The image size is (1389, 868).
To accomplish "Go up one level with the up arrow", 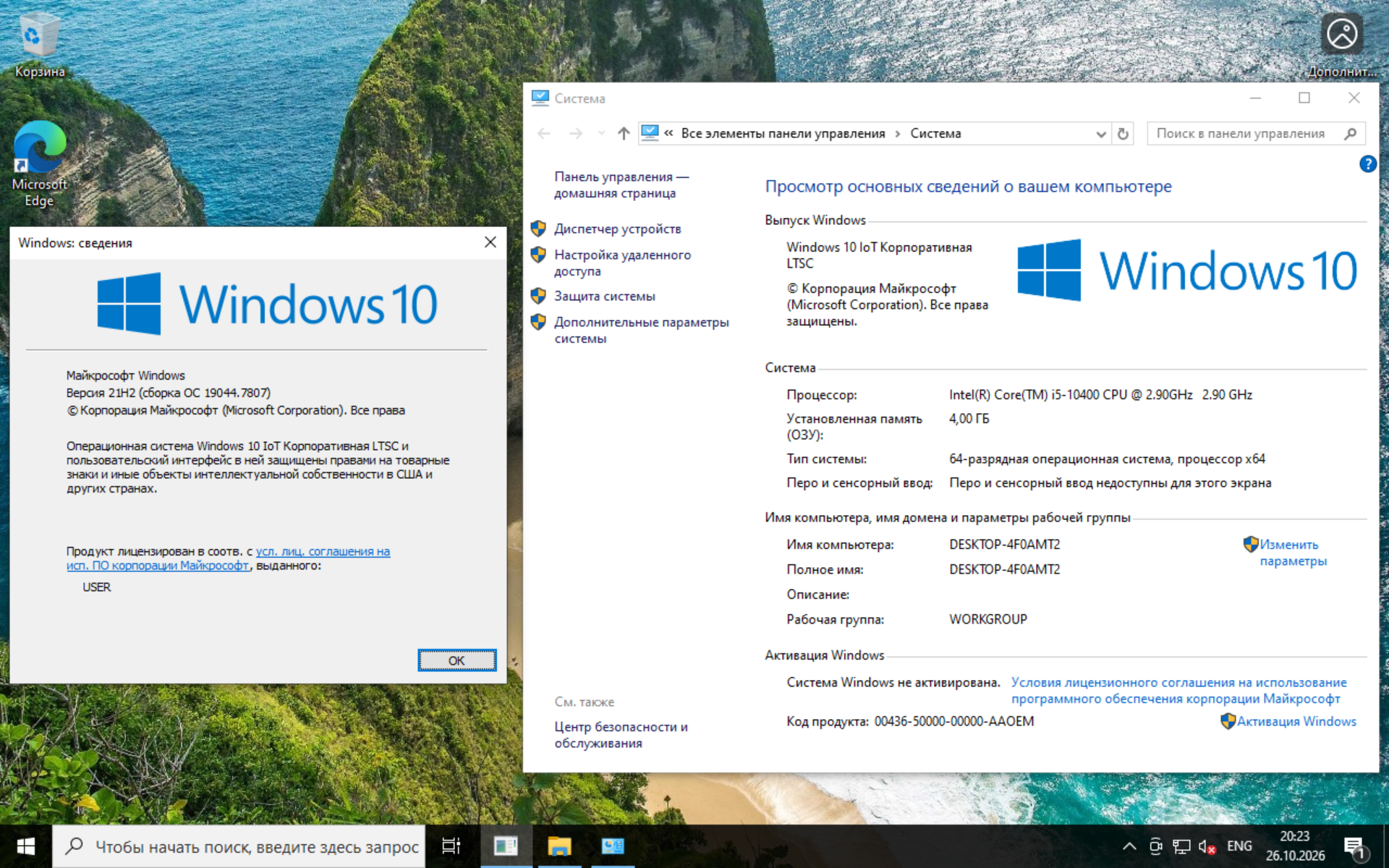I will pyautogui.click(x=624, y=134).
